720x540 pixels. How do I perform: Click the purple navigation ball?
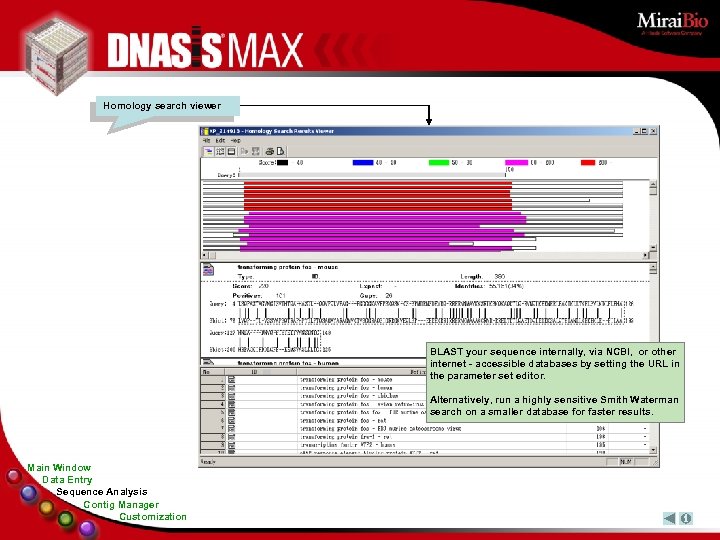[87, 529]
